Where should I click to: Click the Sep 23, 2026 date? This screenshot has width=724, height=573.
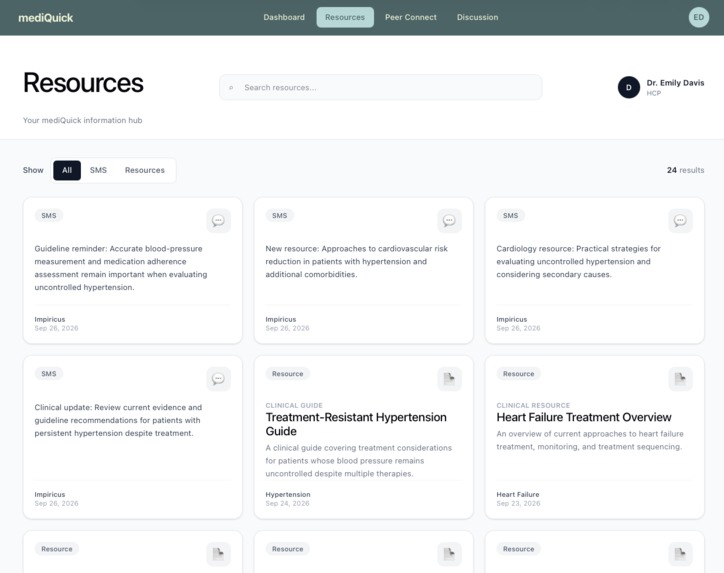pos(518,504)
